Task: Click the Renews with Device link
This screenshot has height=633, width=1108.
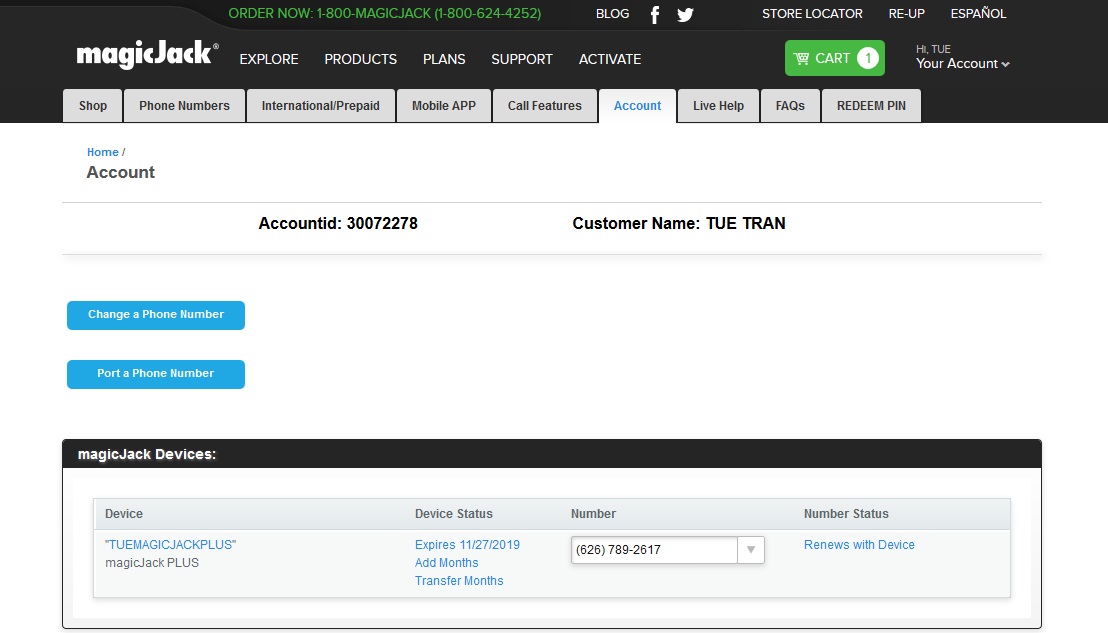Action: 859,545
